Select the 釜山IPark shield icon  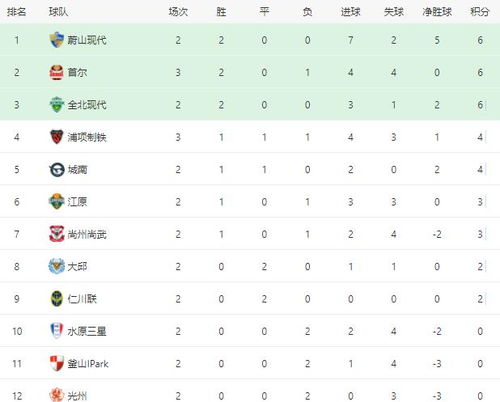click(x=57, y=363)
